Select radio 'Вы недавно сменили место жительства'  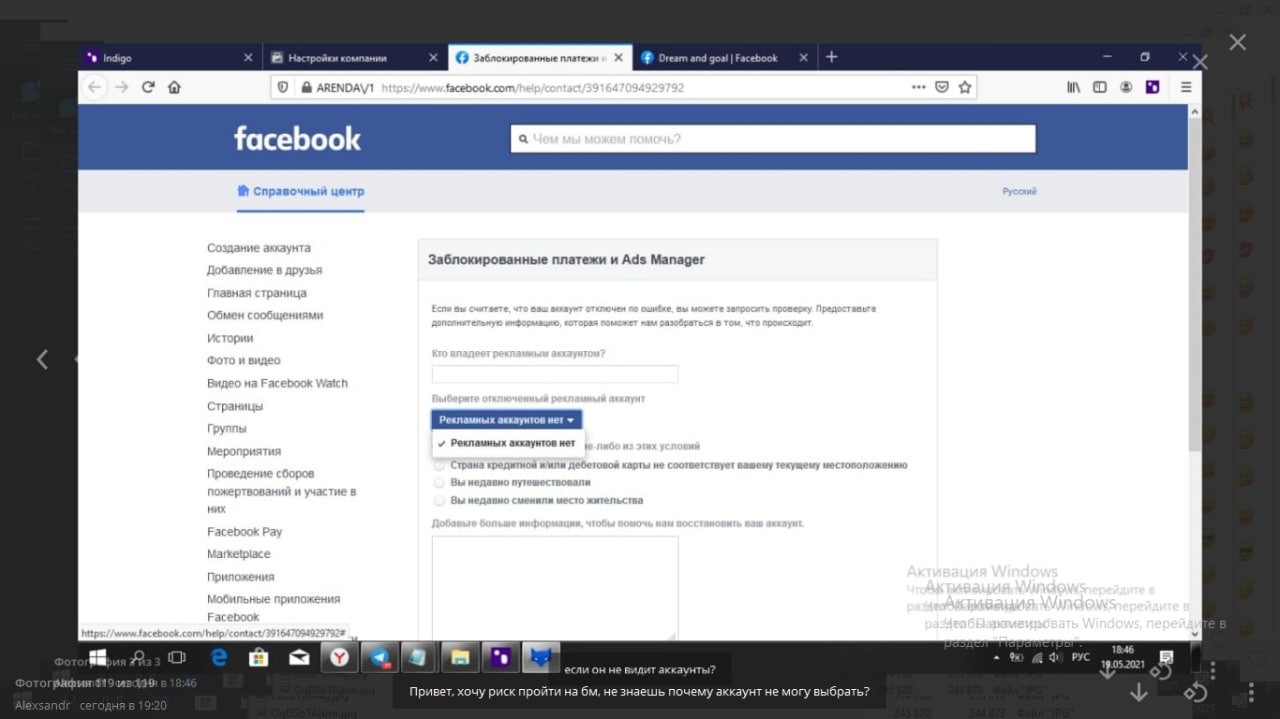[439, 500]
